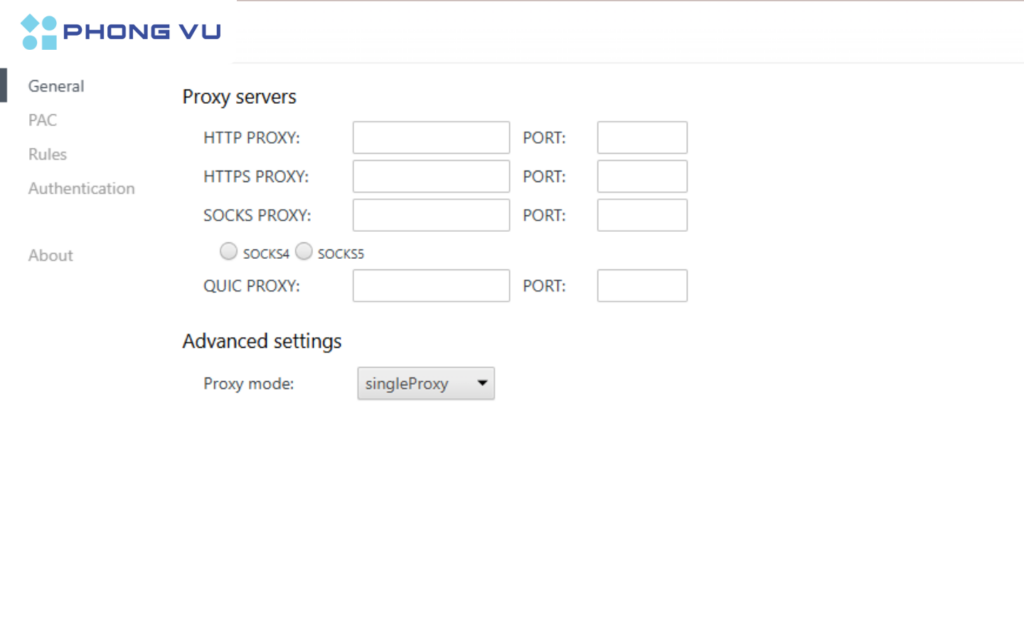Screen dimensions: 1024x640
Task: Open the Proxy mode dropdown
Action: (425, 383)
